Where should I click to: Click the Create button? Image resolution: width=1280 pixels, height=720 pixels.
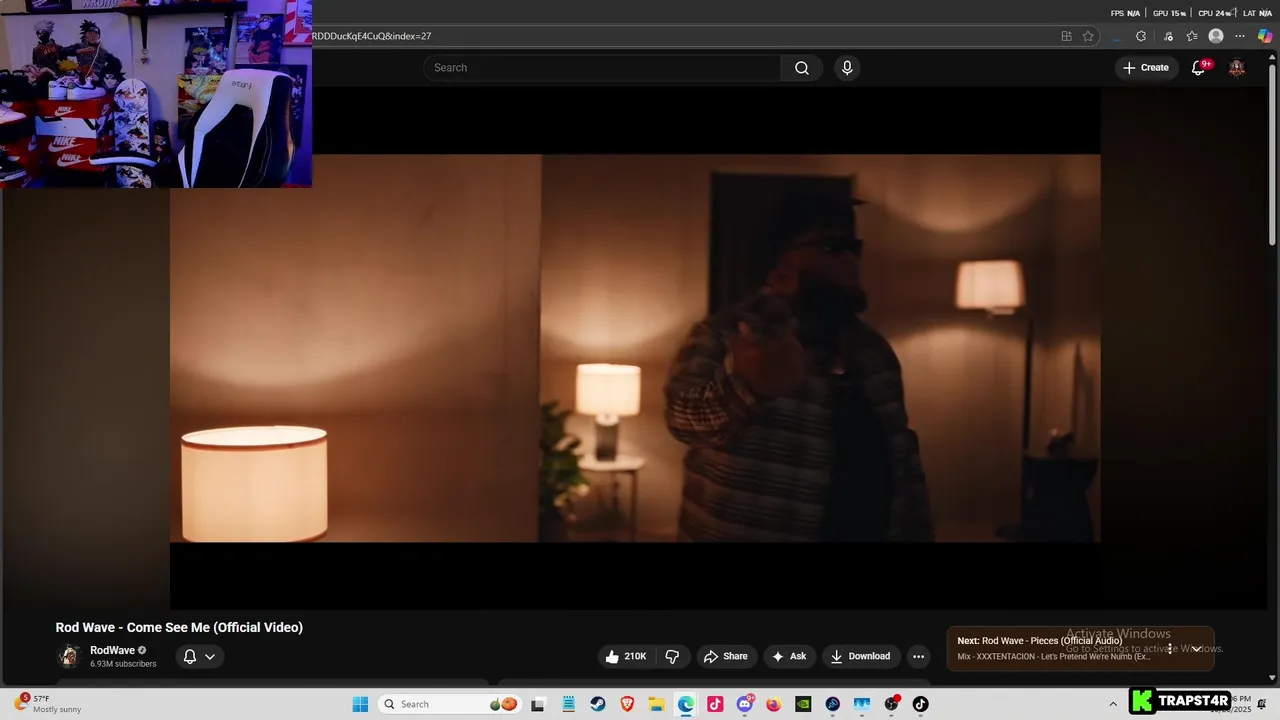[1146, 68]
